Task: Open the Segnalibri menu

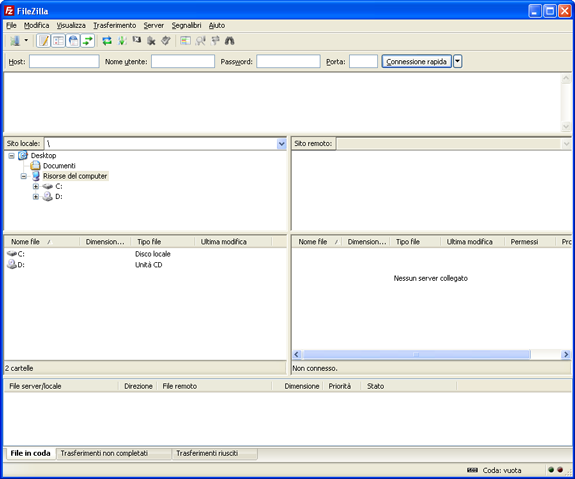Action: pos(186,25)
